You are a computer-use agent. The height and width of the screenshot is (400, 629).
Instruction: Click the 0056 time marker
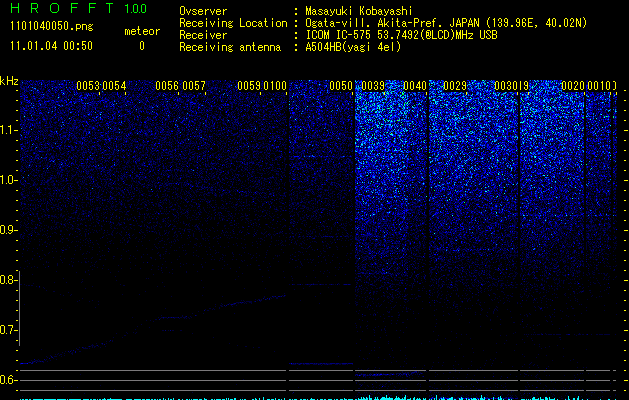pyautogui.click(x=167, y=86)
